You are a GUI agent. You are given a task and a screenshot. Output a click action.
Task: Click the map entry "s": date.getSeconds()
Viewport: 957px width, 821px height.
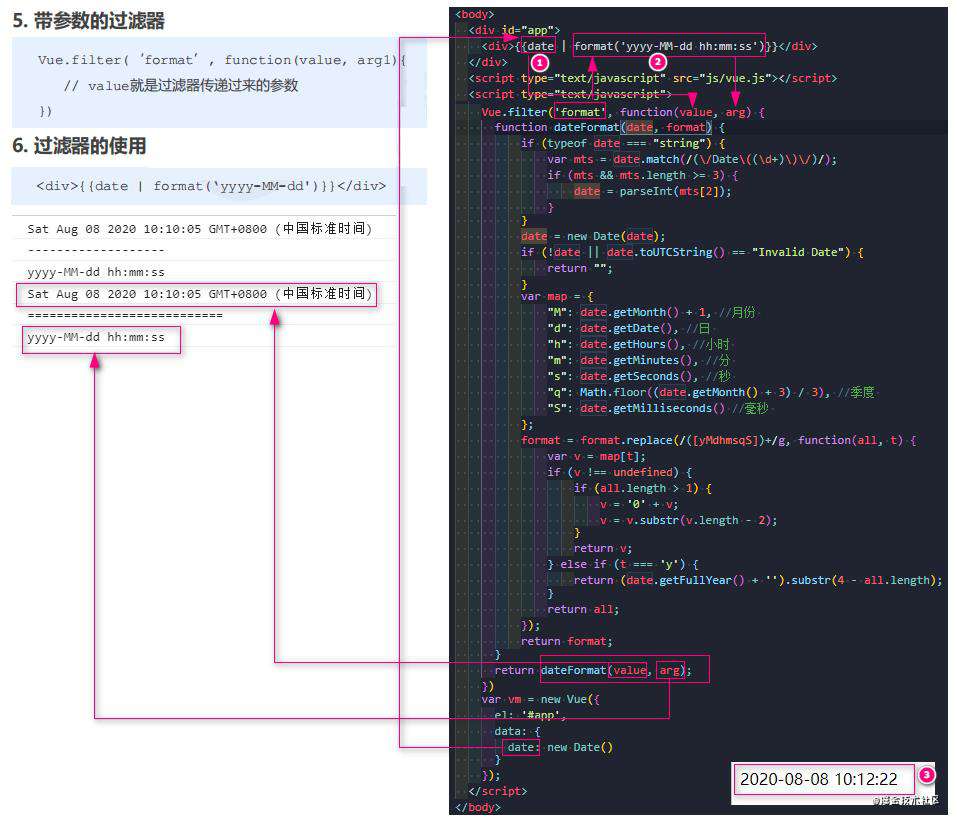(638, 376)
